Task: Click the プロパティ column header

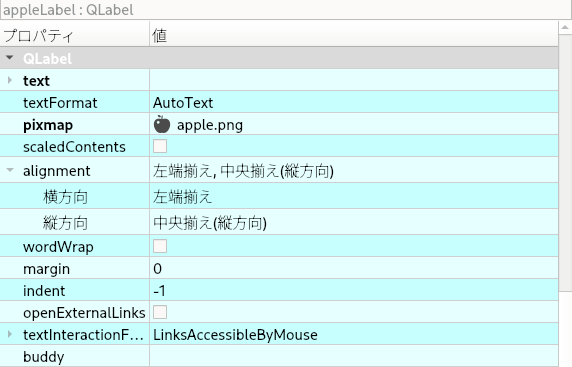Action: click(x=74, y=35)
